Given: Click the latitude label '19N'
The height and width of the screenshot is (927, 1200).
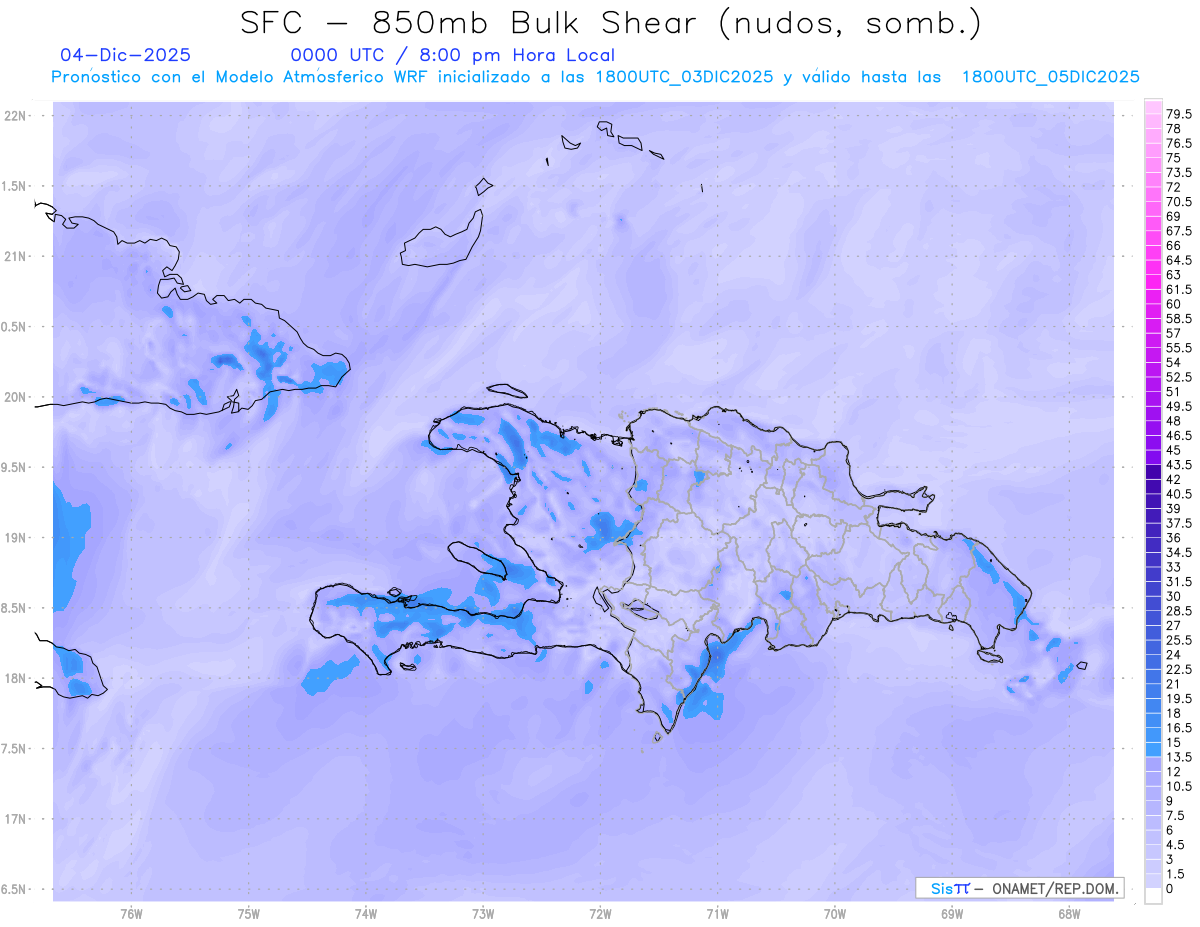Looking at the screenshot, I should click(x=16, y=538).
